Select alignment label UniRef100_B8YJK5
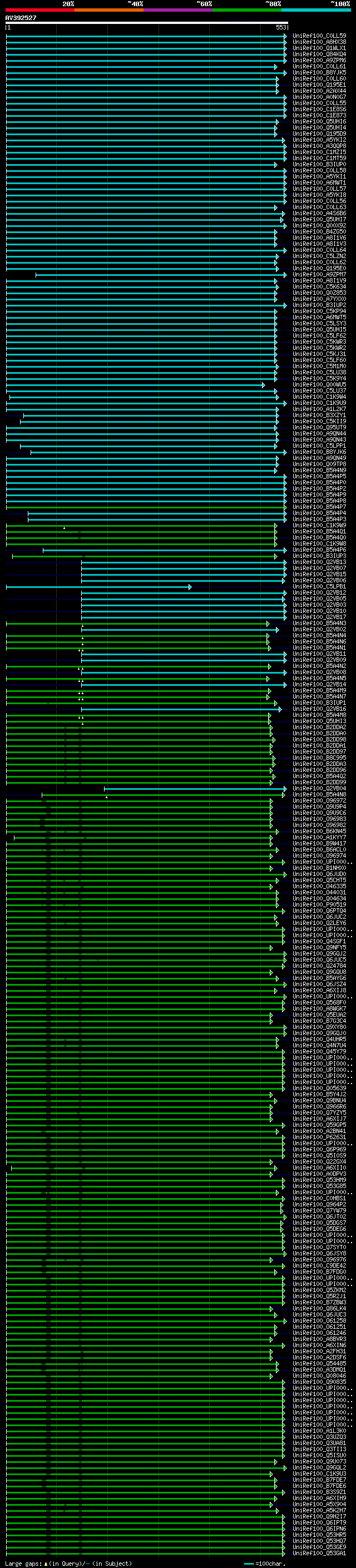356x1568 pixels. point(319,72)
